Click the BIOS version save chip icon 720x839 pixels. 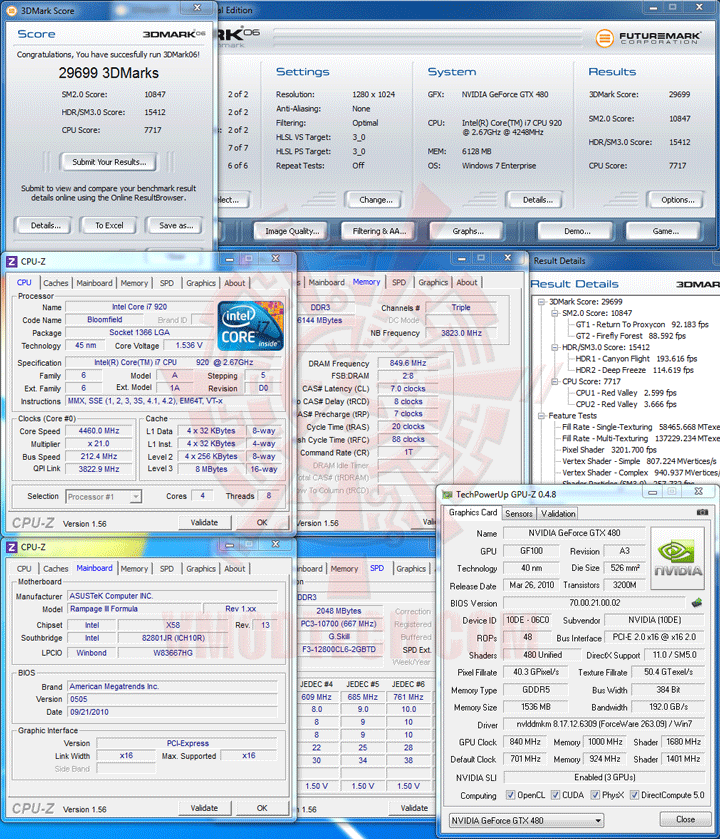pyautogui.click(x=696, y=603)
